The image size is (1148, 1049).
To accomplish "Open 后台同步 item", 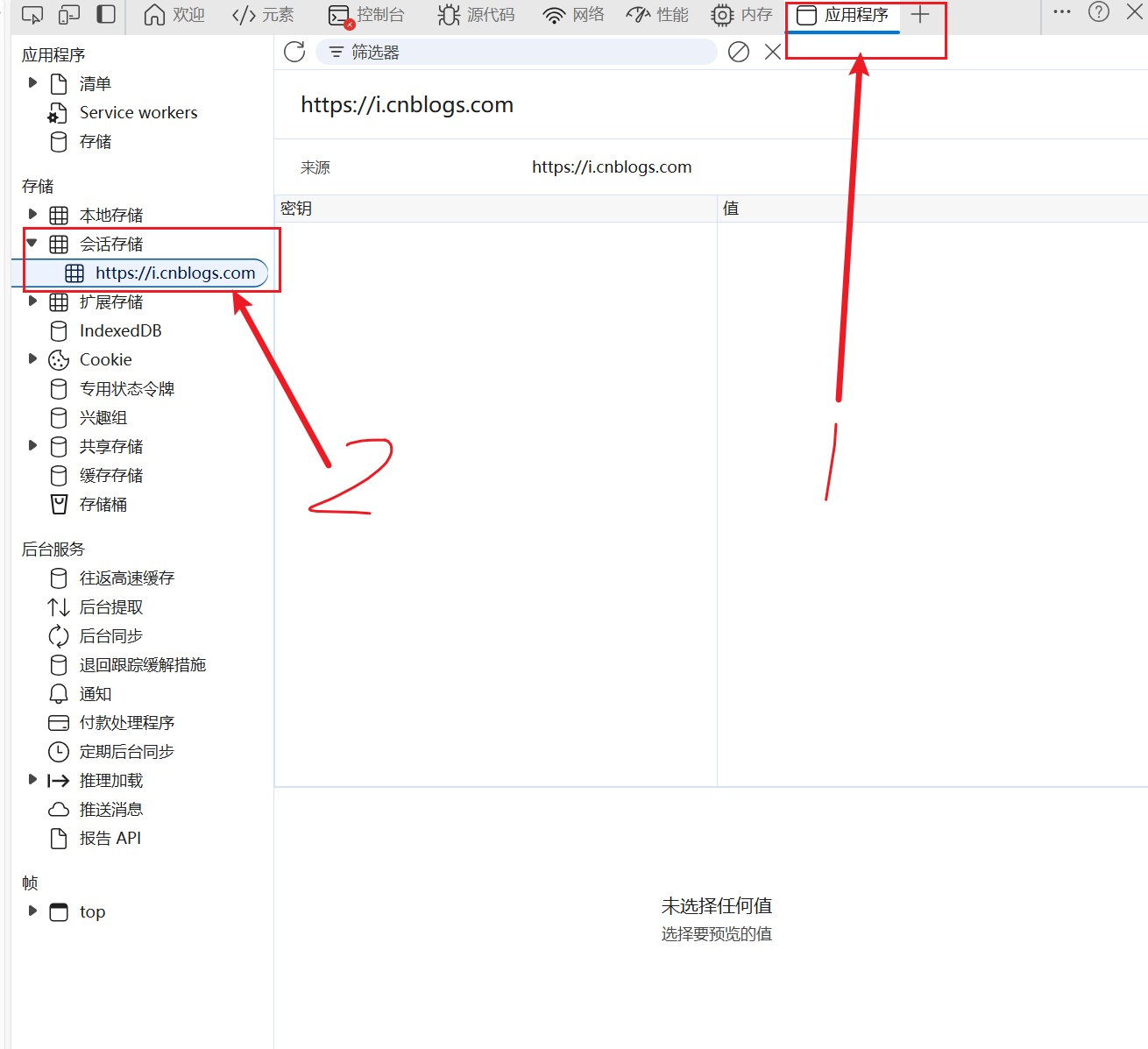I will point(111,635).
